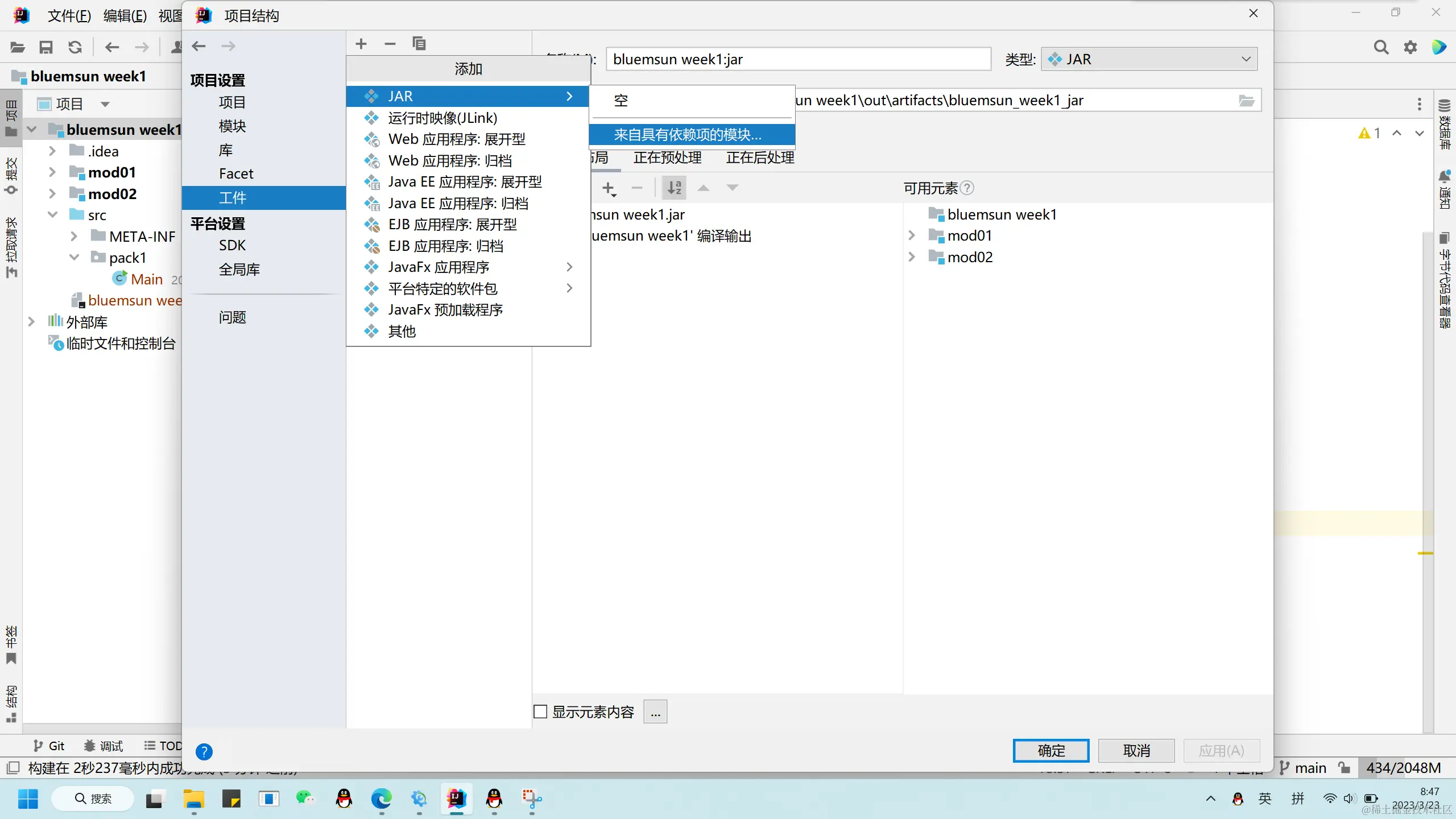Click the add element plus icon
Screen dimensions: 1456x819
pyautogui.click(x=609, y=188)
